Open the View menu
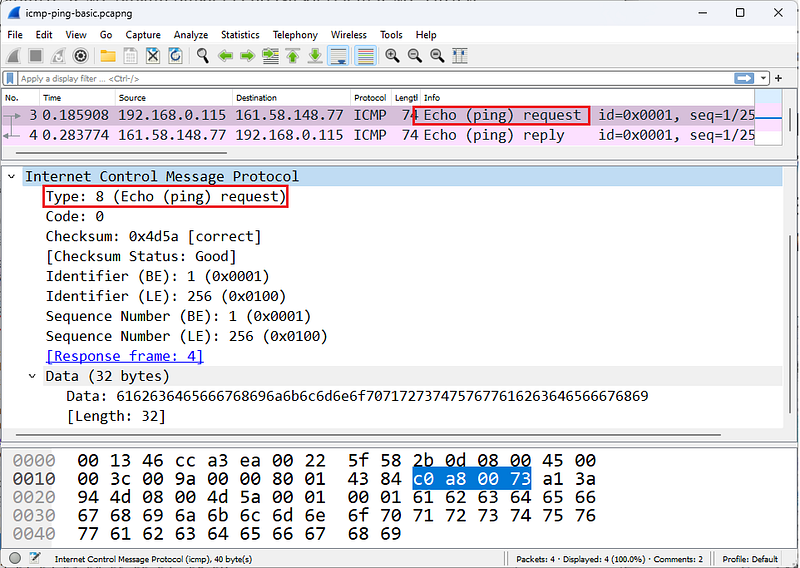 76,35
